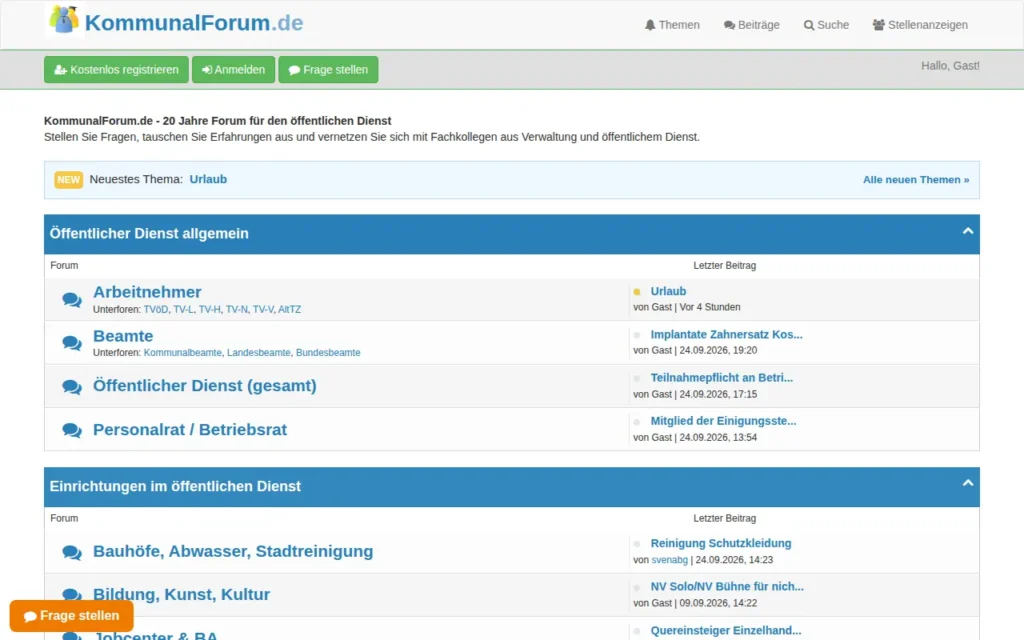The width and height of the screenshot is (1024, 640).
Task: Click the Hallo, Gast! greeting text
Action: [950, 66]
